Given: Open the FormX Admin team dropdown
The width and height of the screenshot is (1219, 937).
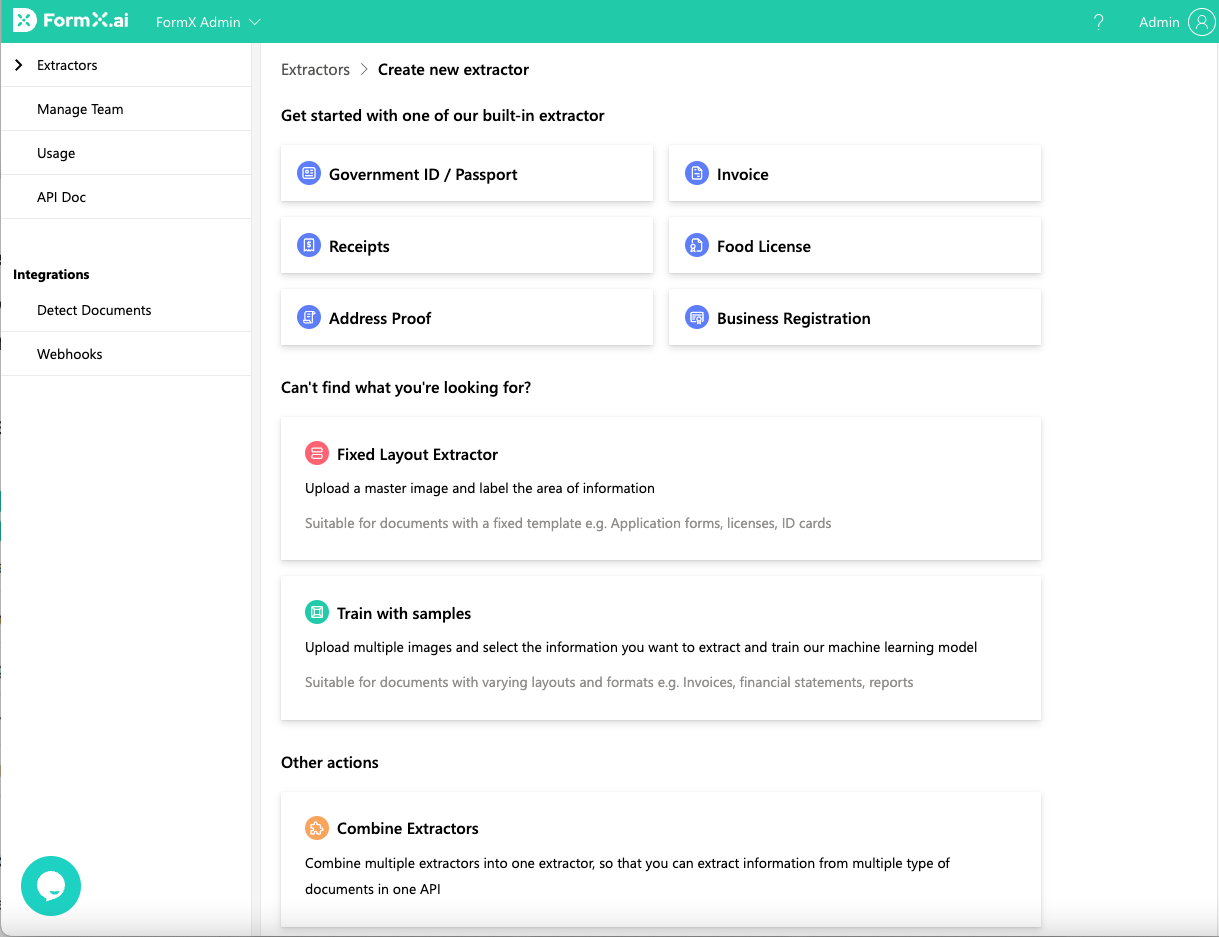Looking at the screenshot, I should point(208,22).
